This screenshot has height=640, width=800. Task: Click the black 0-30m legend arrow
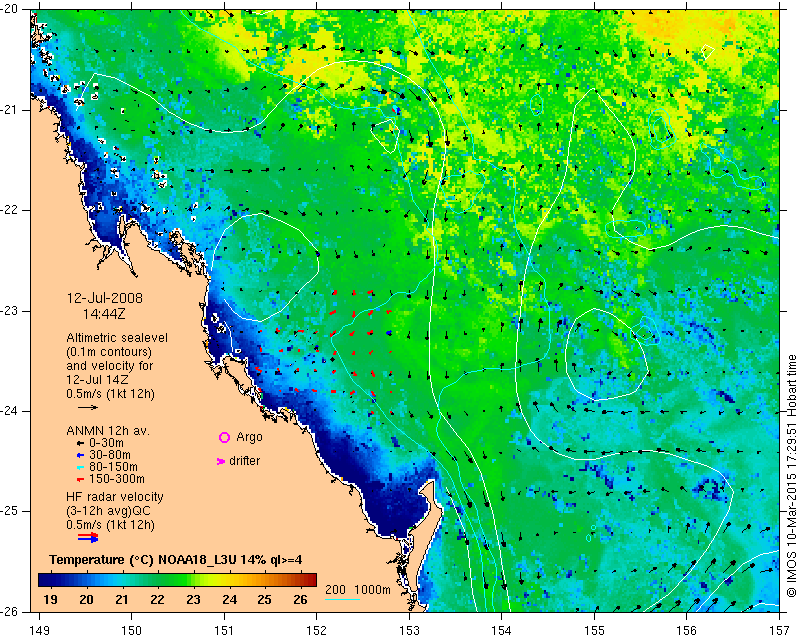click(x=80, y=443)
